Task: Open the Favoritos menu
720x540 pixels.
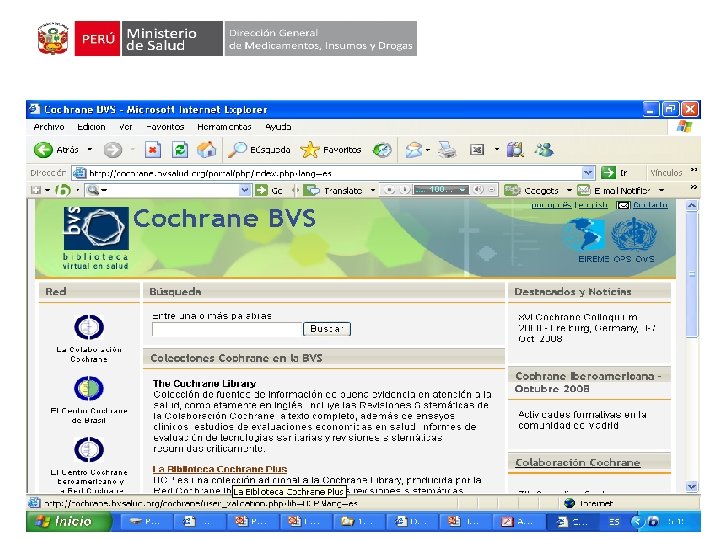Action: coord(165,127)
